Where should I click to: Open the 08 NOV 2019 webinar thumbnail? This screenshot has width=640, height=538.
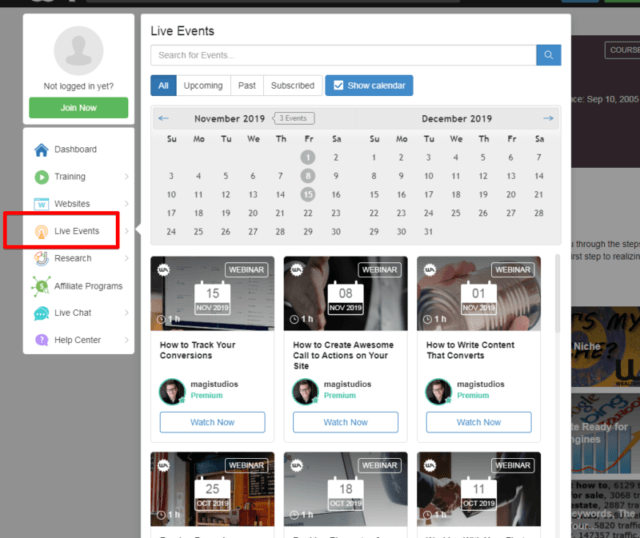[x=345, y=293]
